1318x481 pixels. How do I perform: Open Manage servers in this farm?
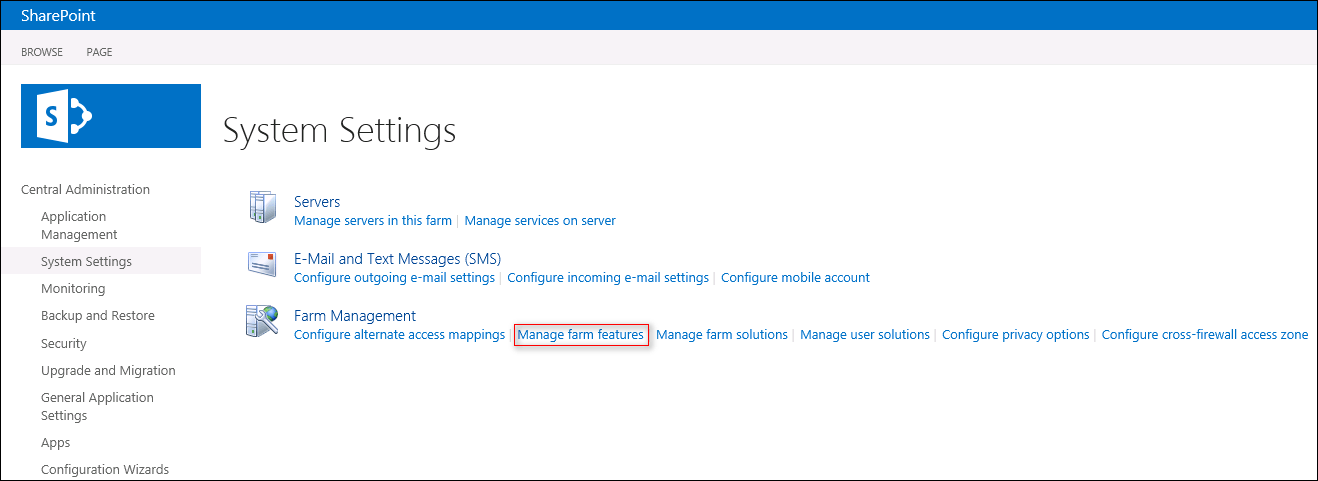(373, 220)
